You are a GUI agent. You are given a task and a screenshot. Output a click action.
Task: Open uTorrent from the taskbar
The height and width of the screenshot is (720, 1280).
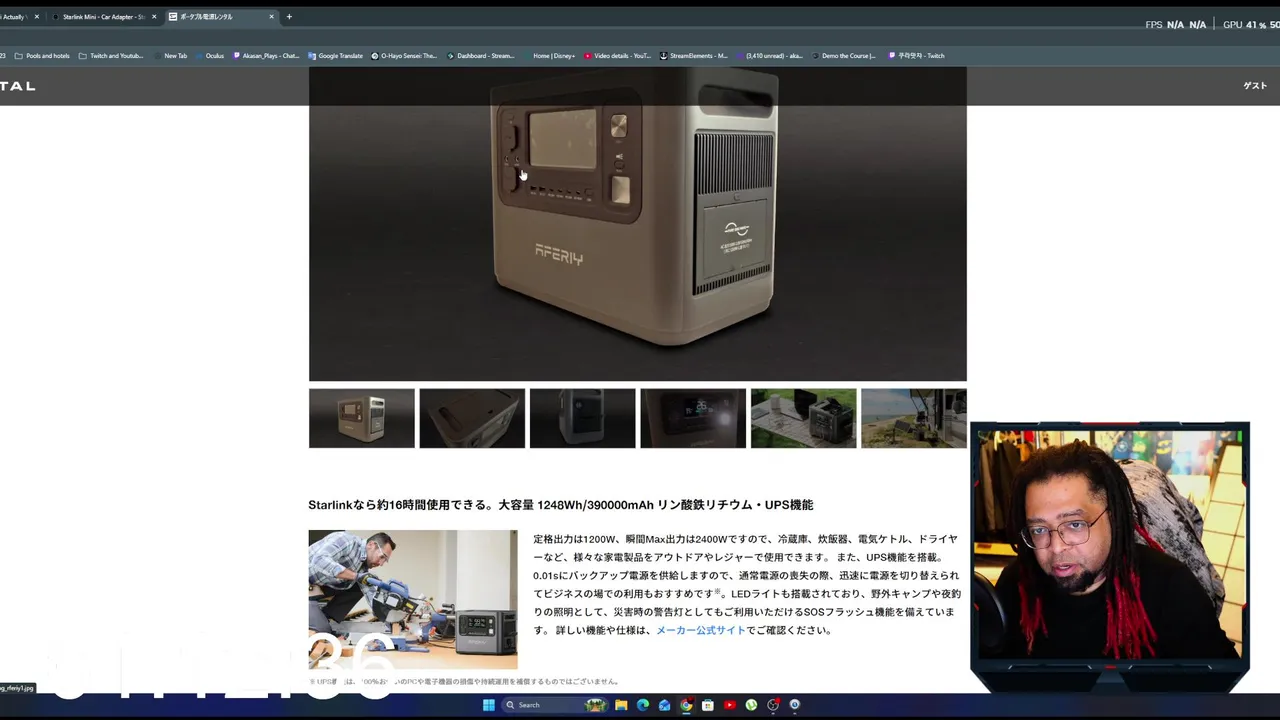coord(751,705)
